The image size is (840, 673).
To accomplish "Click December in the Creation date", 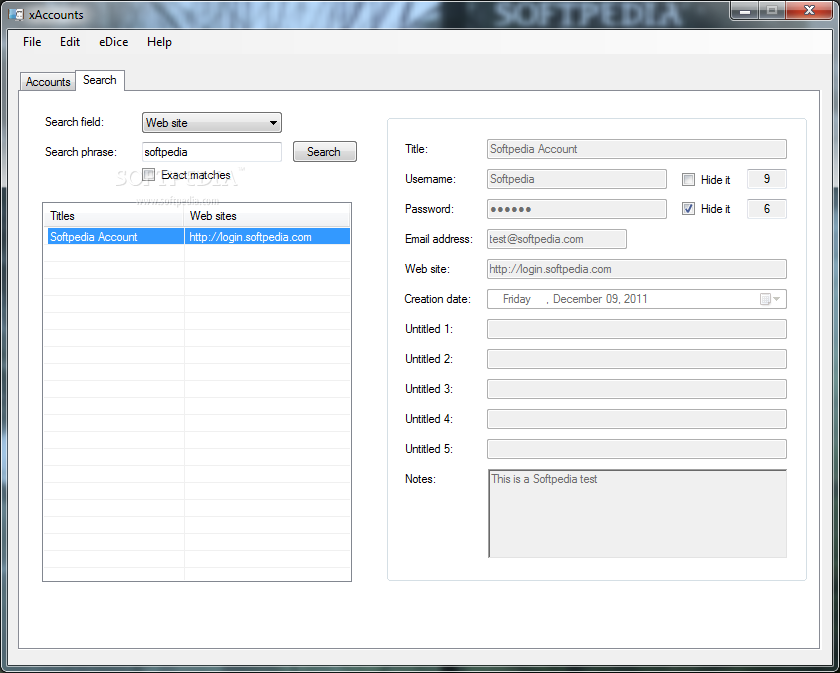I will [x=578, y=299].
